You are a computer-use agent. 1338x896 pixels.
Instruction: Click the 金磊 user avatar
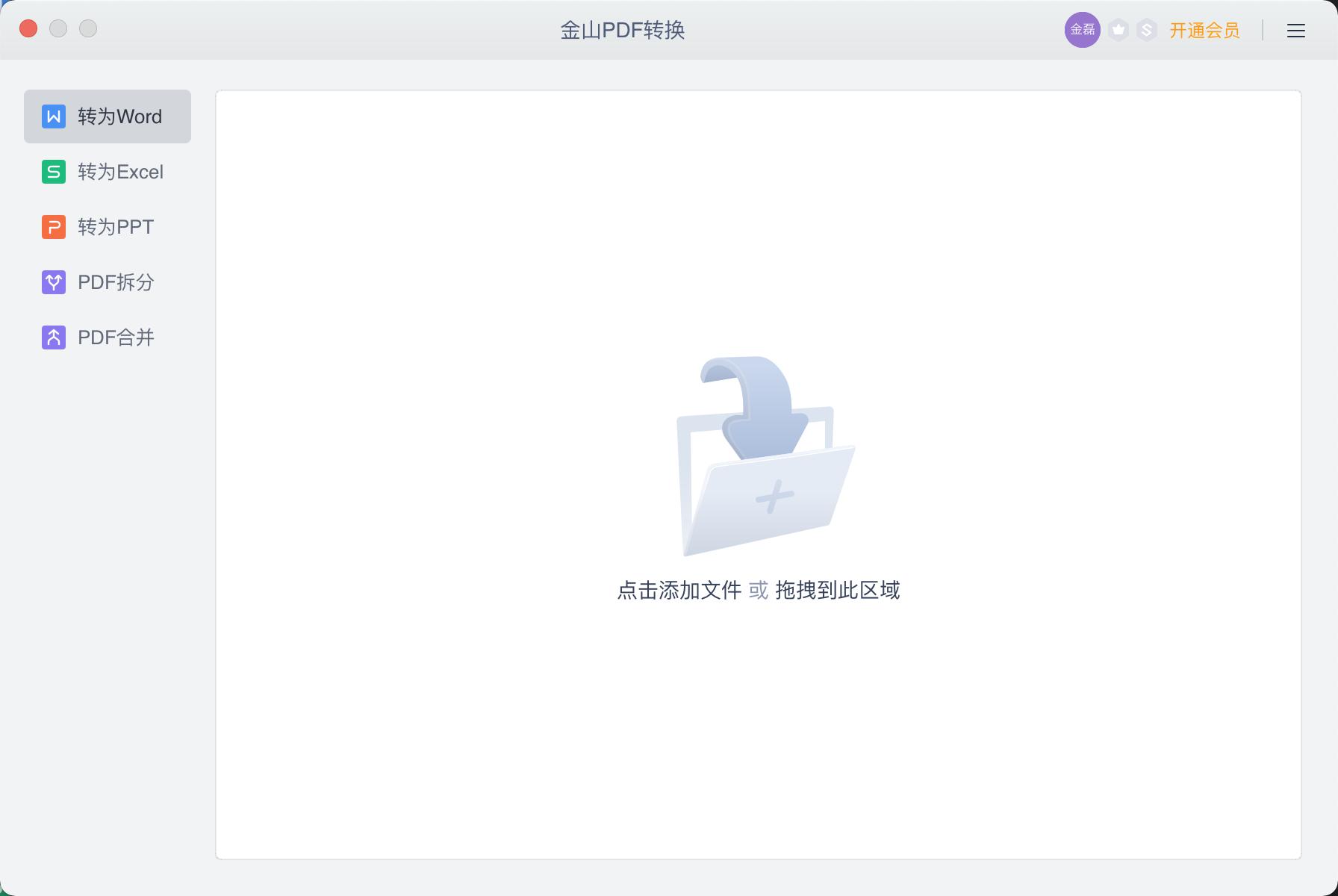(1082, 31)
